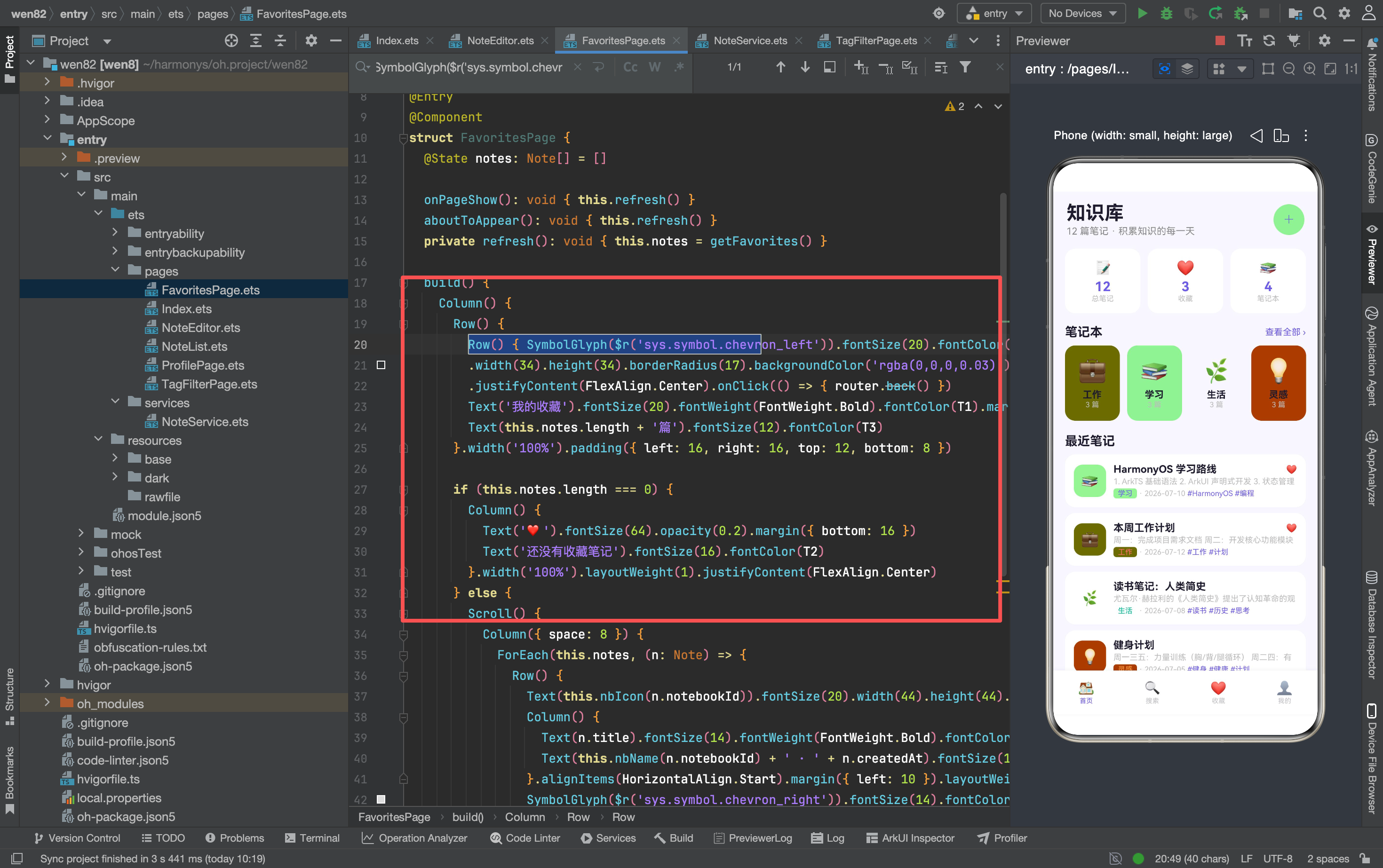Click the green plus button in the preview

pos(1288,219)
